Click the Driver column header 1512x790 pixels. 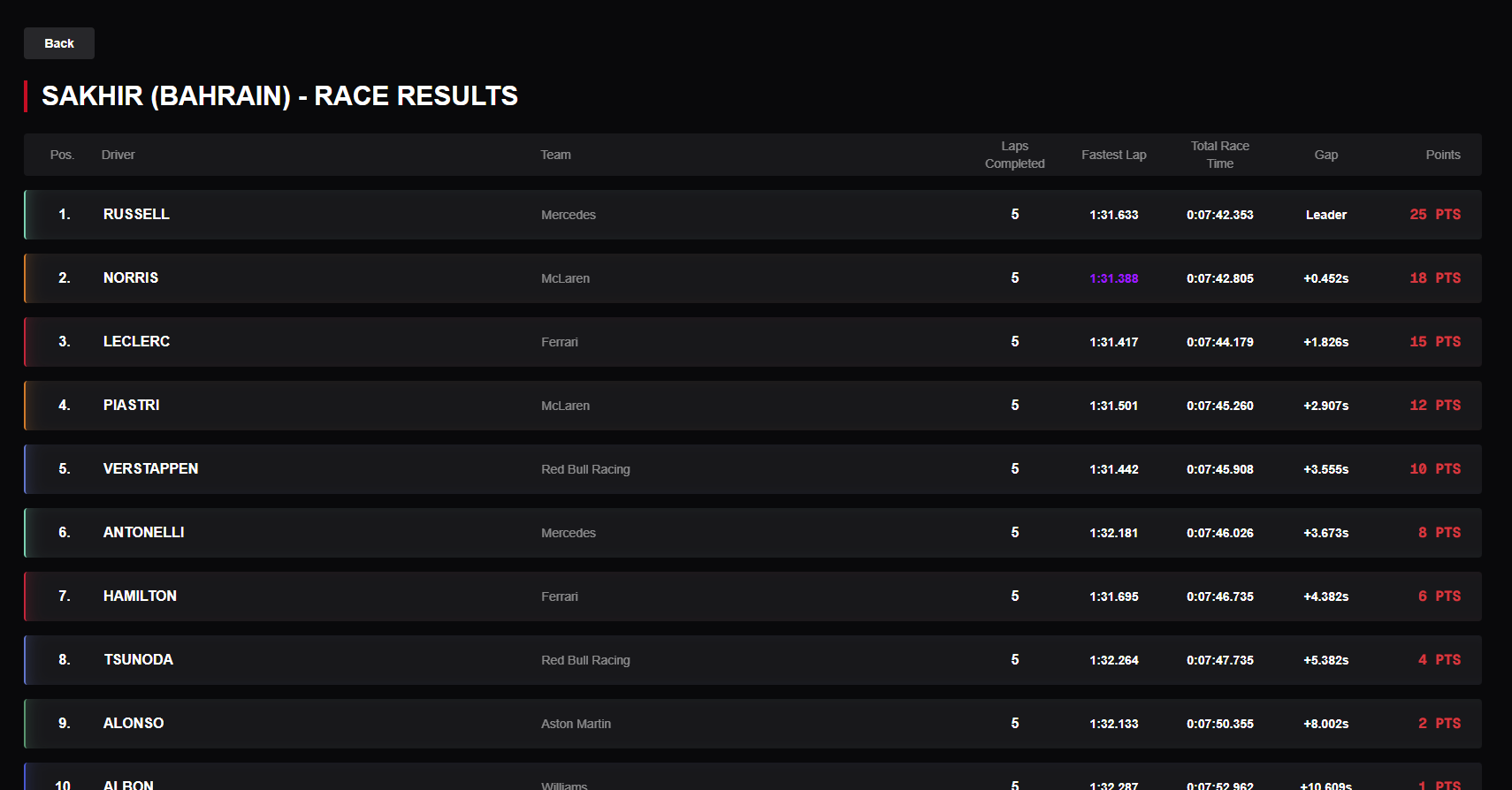118,155
